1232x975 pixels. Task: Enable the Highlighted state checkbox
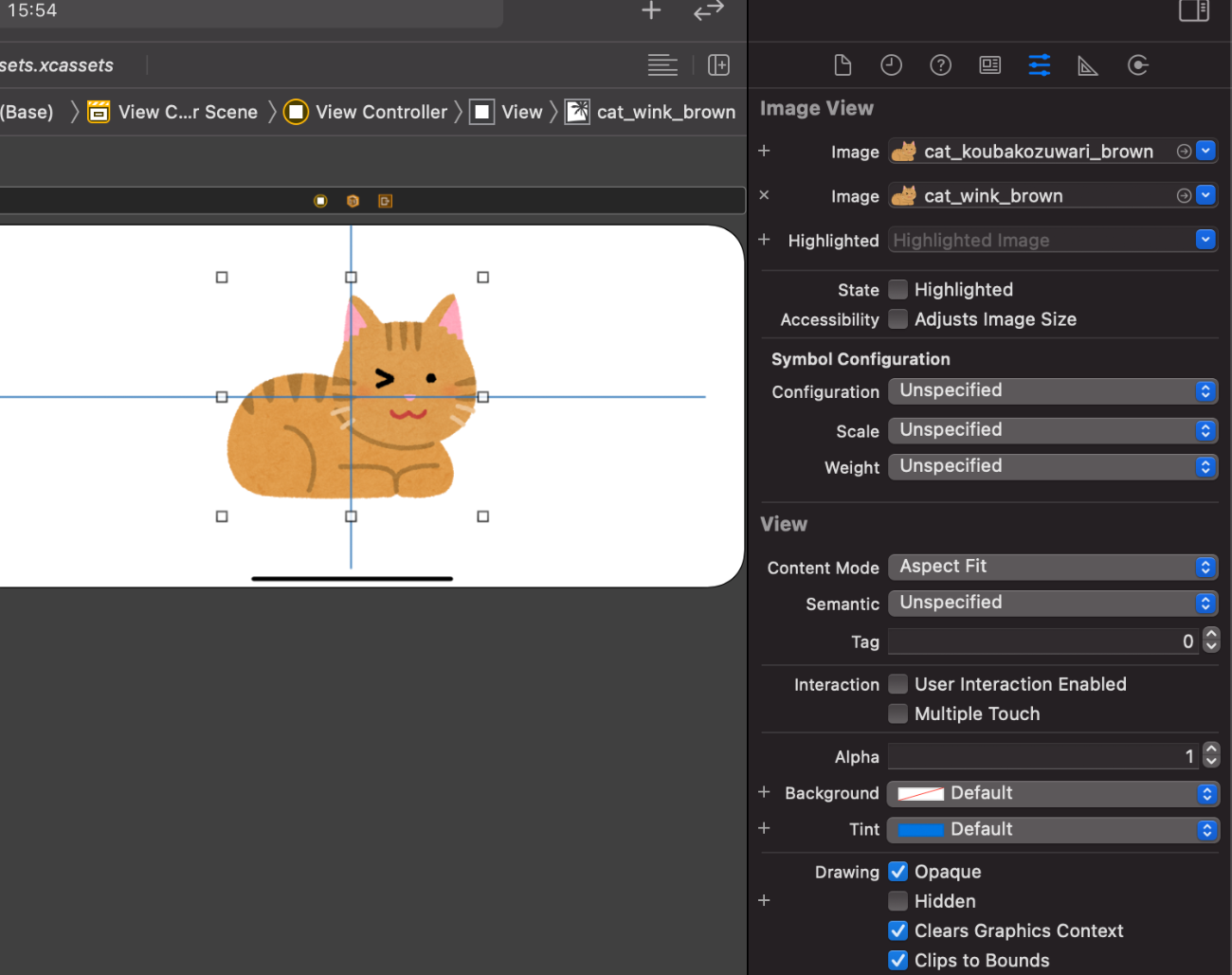(898, 290)
